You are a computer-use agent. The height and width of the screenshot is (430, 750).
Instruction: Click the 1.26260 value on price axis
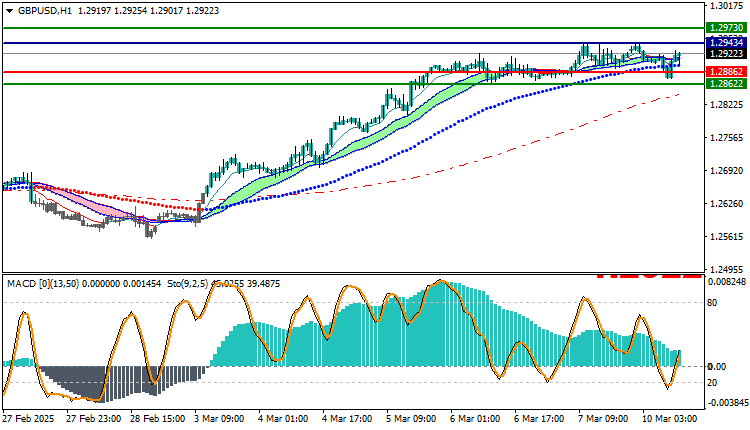point(727,204)
